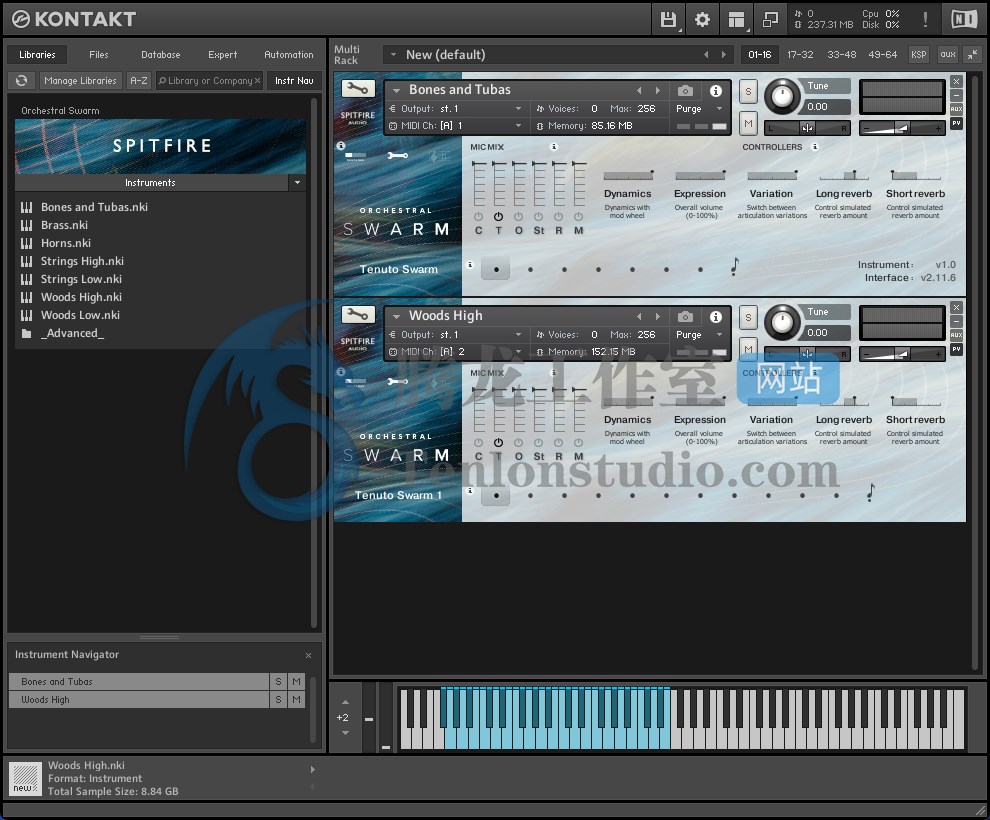This screenshot has height=820, width=990.
Task: Open the wrench edit icon for Bones and Tubas
Action: coord(358,89)
